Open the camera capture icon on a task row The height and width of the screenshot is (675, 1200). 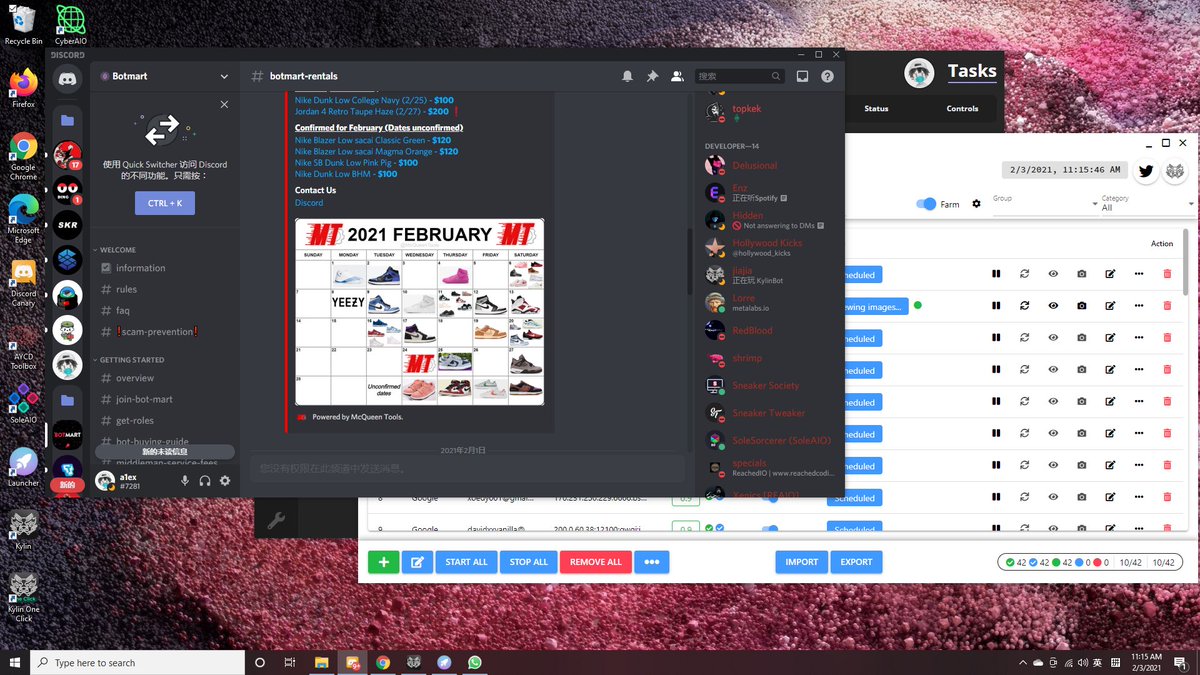pos(1082,274)
